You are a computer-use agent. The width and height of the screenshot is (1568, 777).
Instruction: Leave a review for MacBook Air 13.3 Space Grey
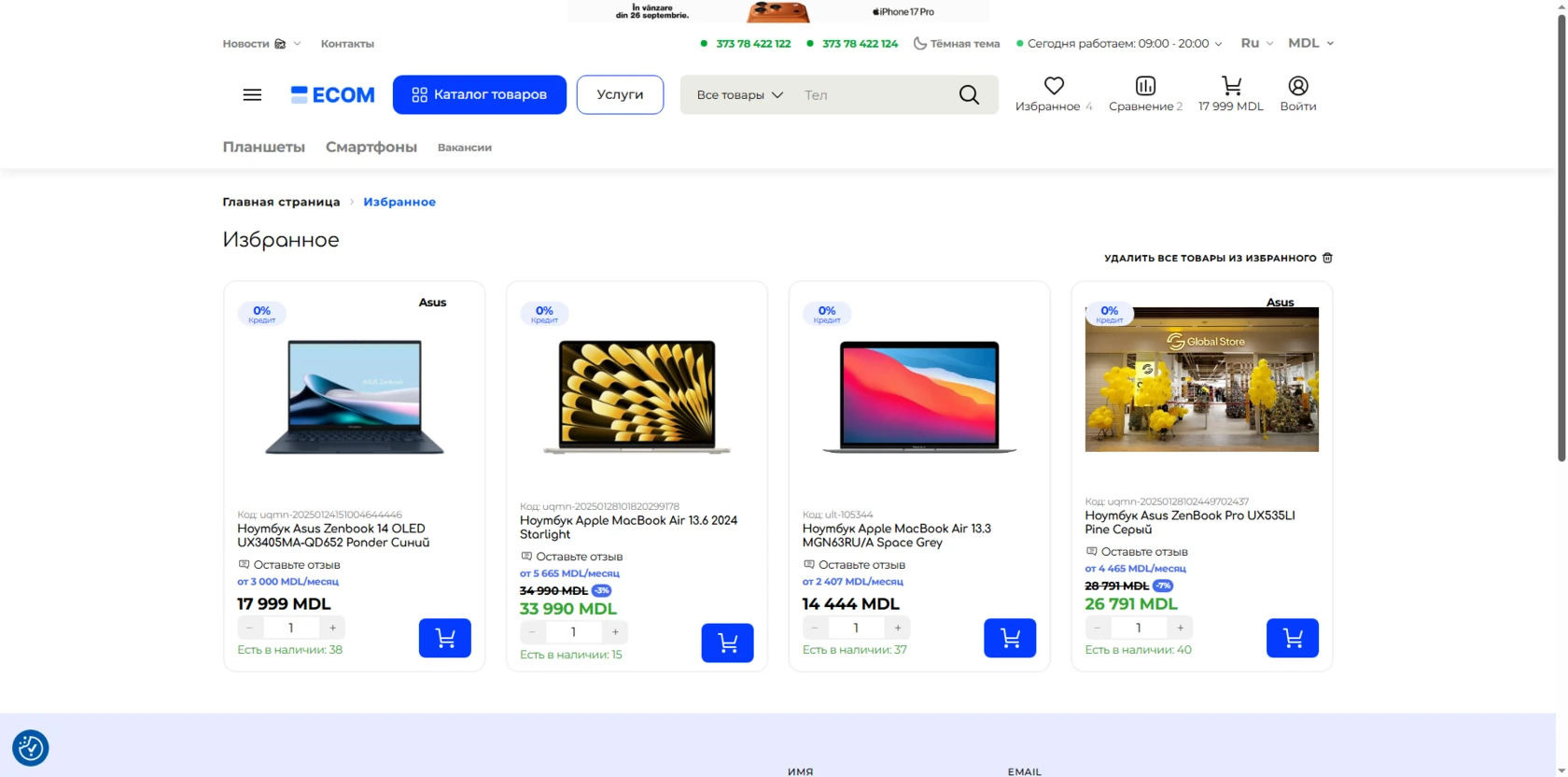854,565
